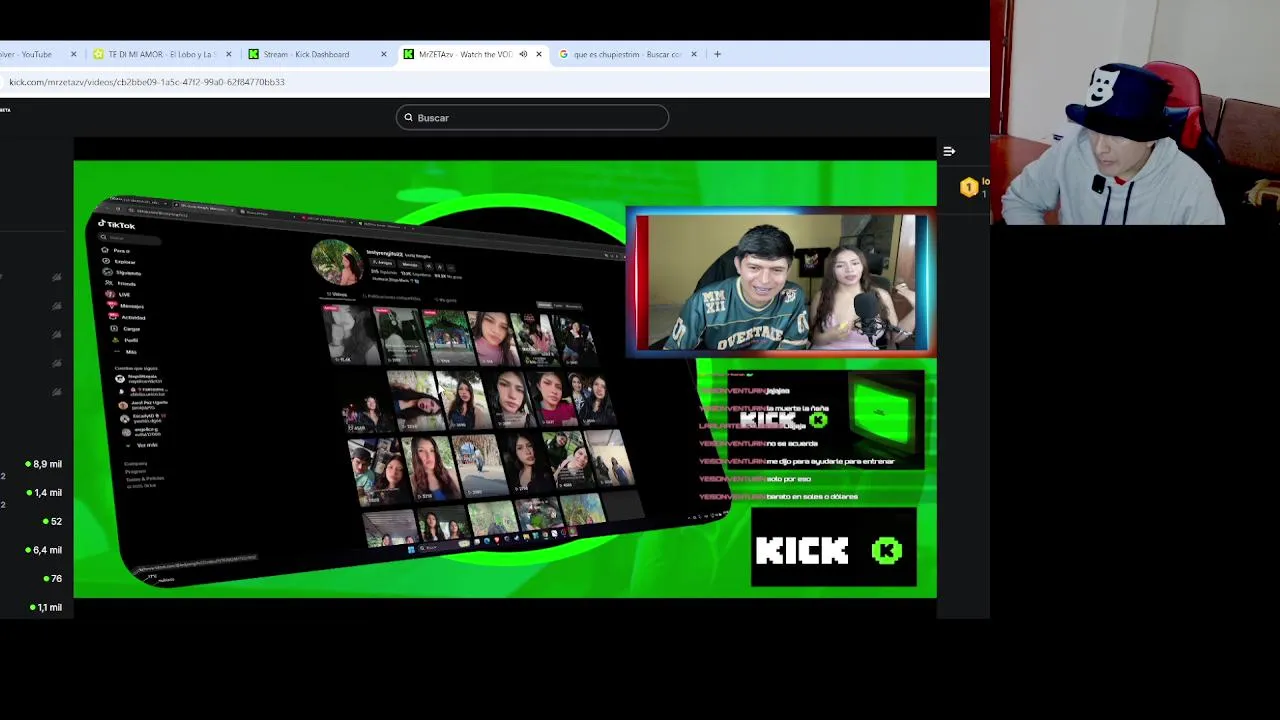1280x720 pixels.
Task: Click the magnifier icon in Buscar
Action: coord(408,118)
